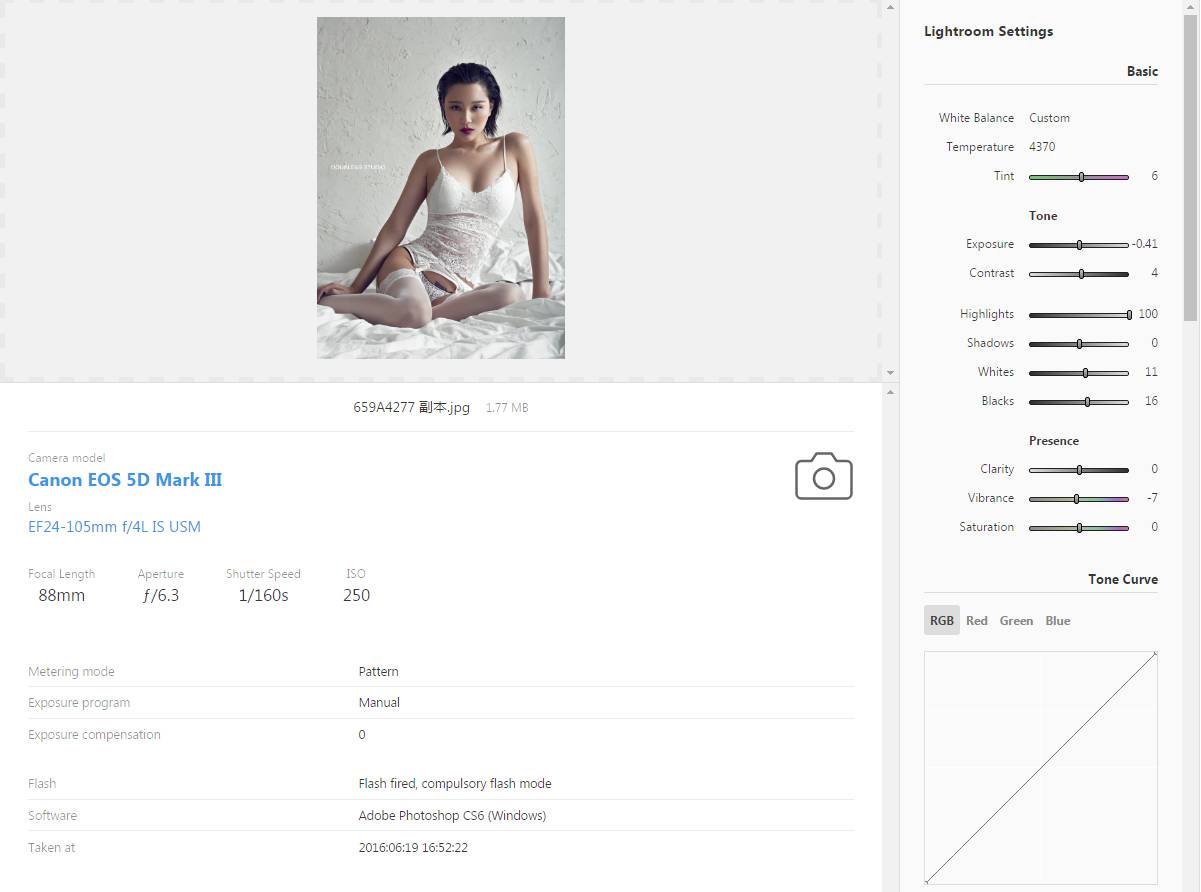Click the image pane scroll down arrow
Viewport: 1201px width, 892px height.
(890, 373)
